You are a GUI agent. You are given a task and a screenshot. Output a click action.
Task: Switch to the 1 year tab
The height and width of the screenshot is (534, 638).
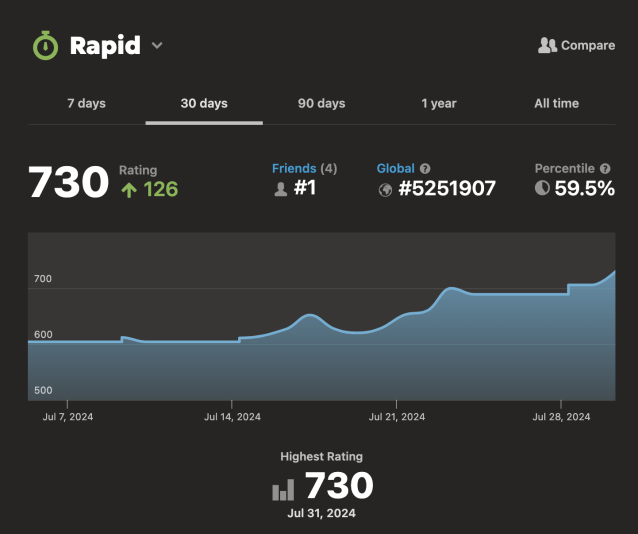click(x=439, y=104)
